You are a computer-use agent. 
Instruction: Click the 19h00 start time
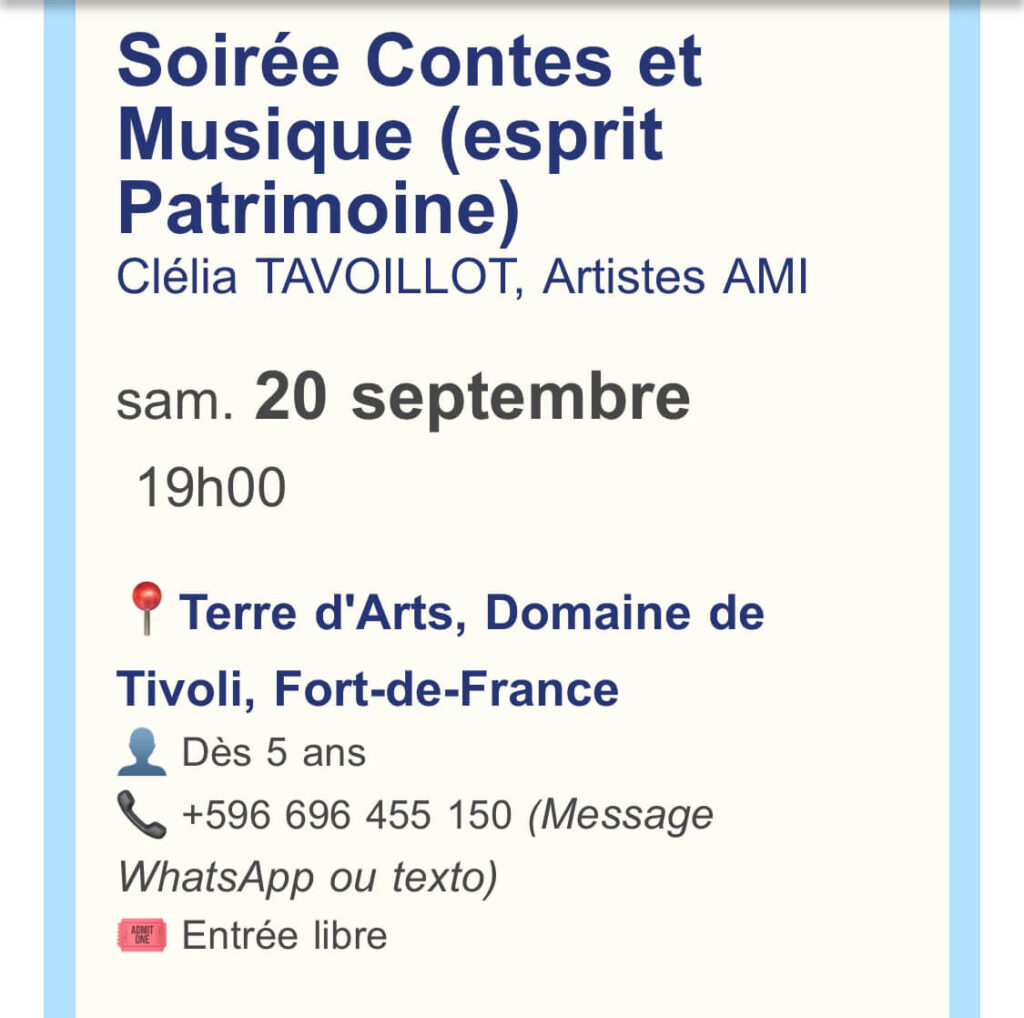[211, 489]
